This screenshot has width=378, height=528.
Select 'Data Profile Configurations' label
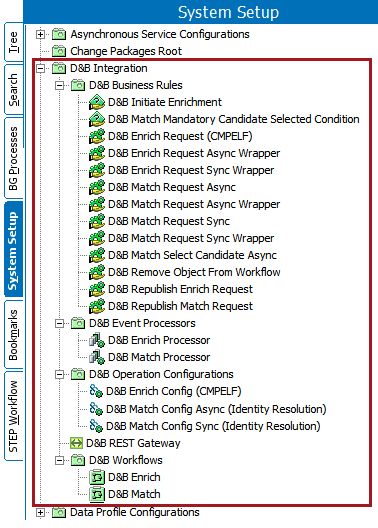(135, 512)
